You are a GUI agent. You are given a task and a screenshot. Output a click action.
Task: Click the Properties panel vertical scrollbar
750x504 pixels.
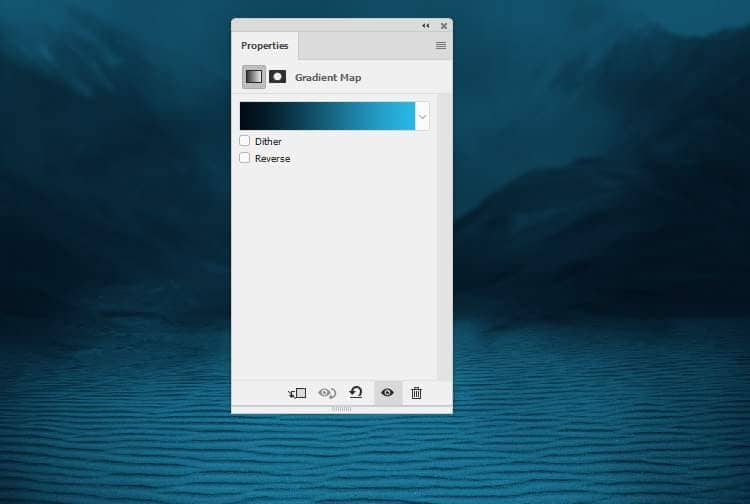pyautogui.click(x=444, y=236)
